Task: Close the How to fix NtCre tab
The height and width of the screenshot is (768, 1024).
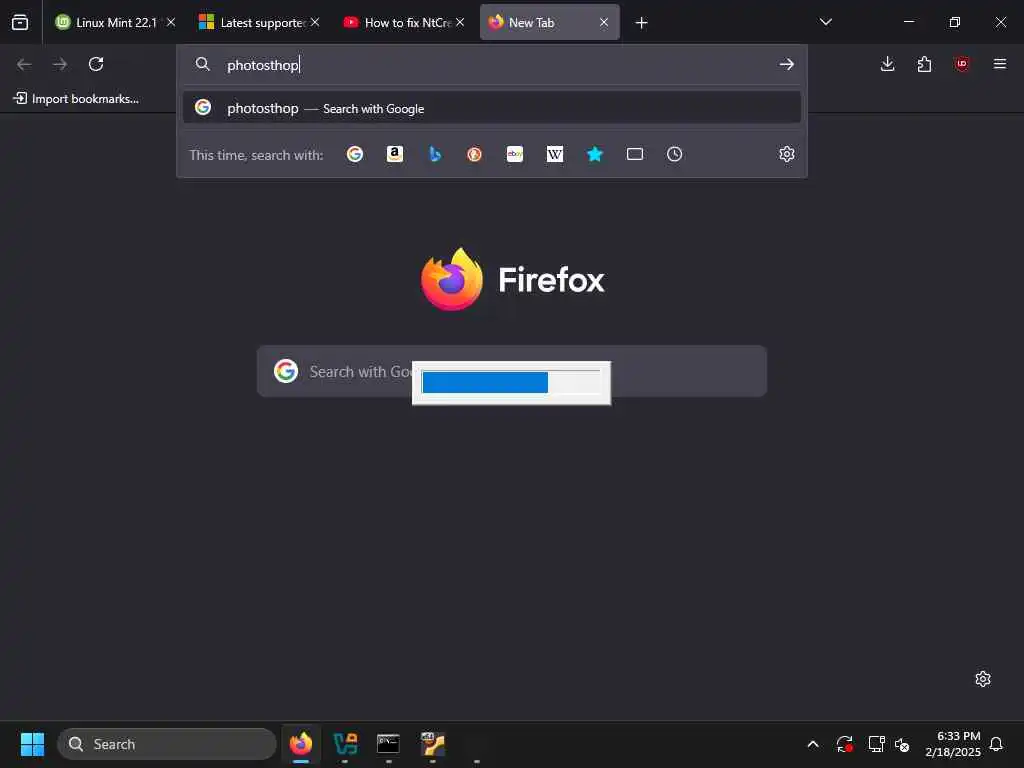Action: point(460,22)
